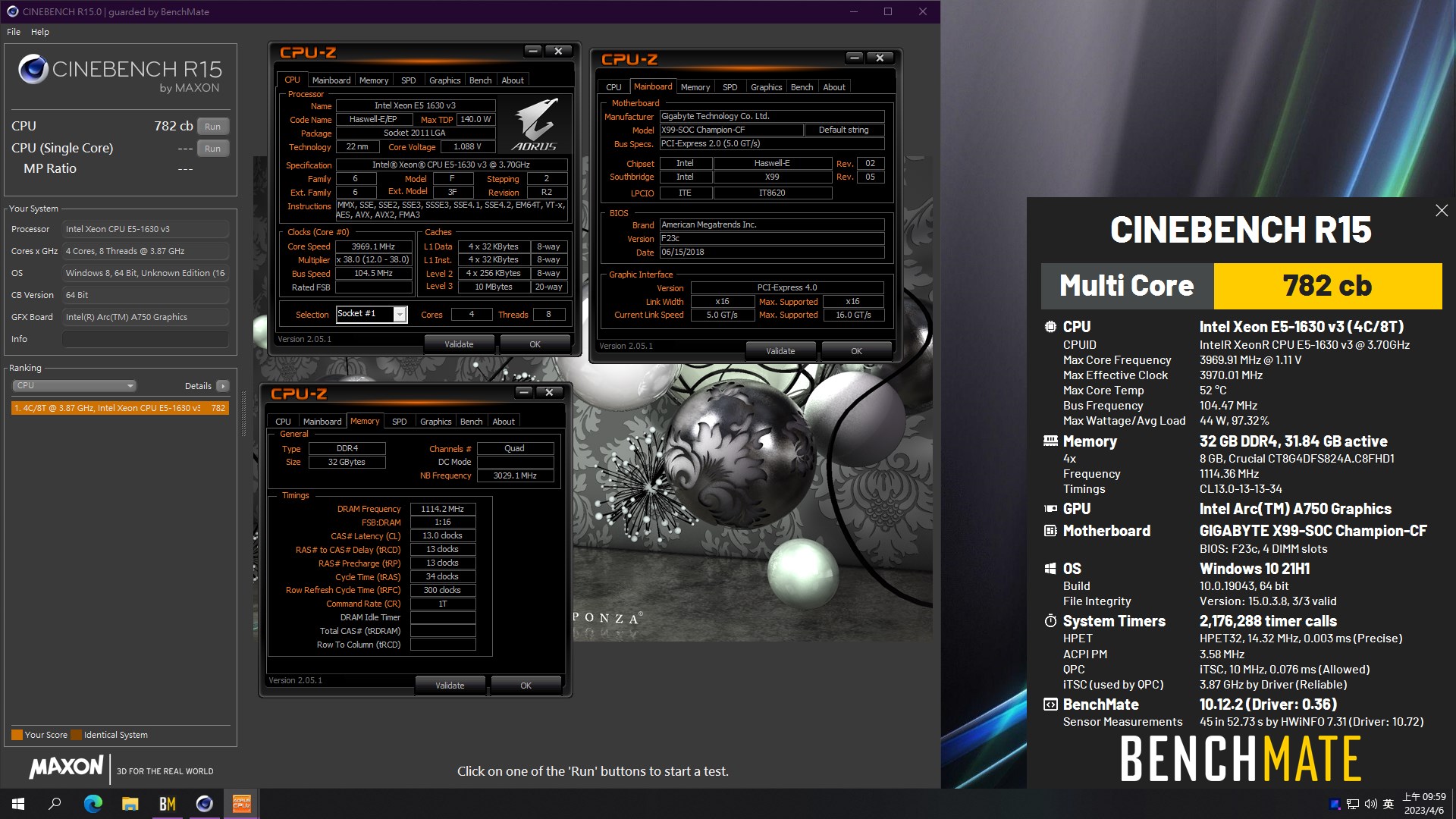The height and width of the screenshot is (819, 1456).
Task: Click the AORUS logo in CPU-Z
Action: point(535,123)
